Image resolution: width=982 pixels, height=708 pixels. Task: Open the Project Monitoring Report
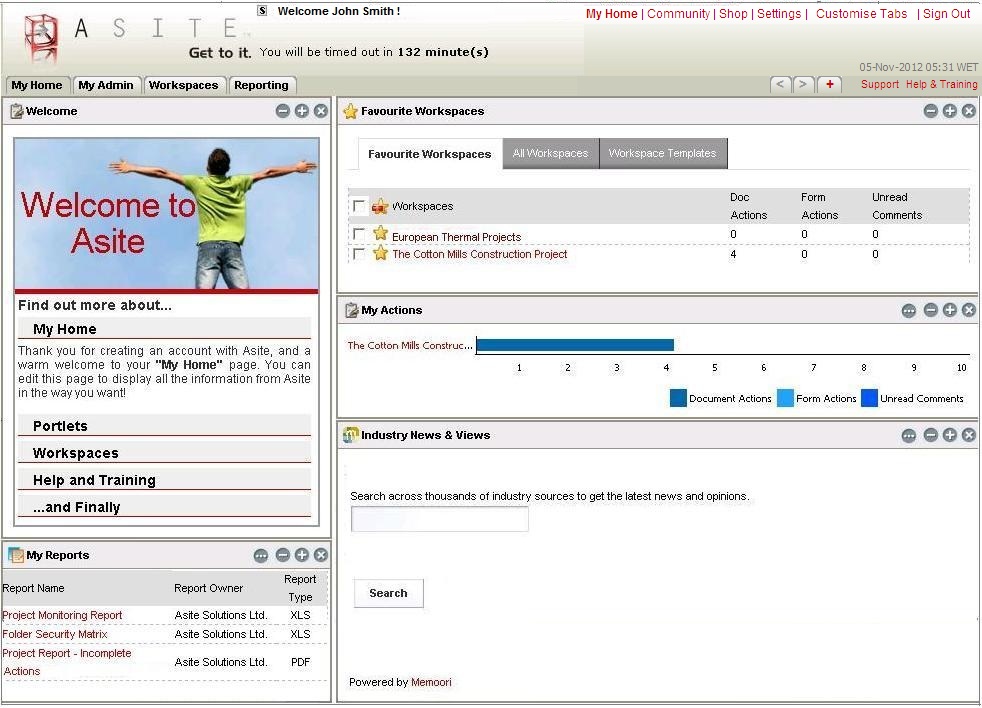[x=62, y=615]
